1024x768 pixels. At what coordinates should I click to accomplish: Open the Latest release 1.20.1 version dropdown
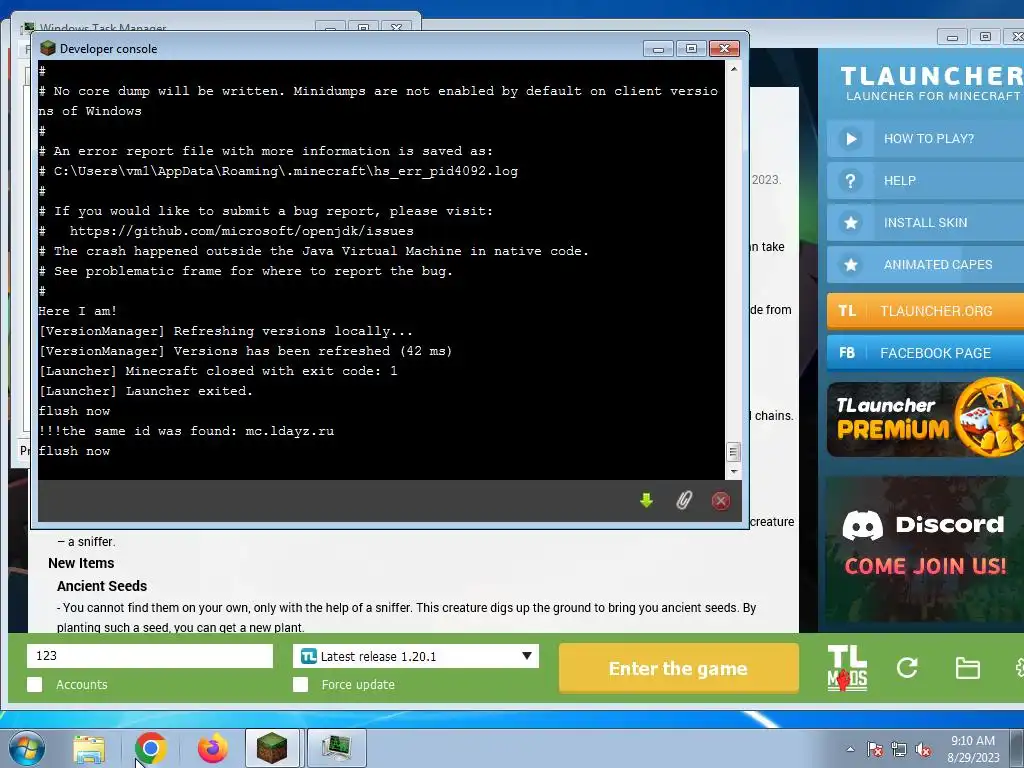[416, 656]
